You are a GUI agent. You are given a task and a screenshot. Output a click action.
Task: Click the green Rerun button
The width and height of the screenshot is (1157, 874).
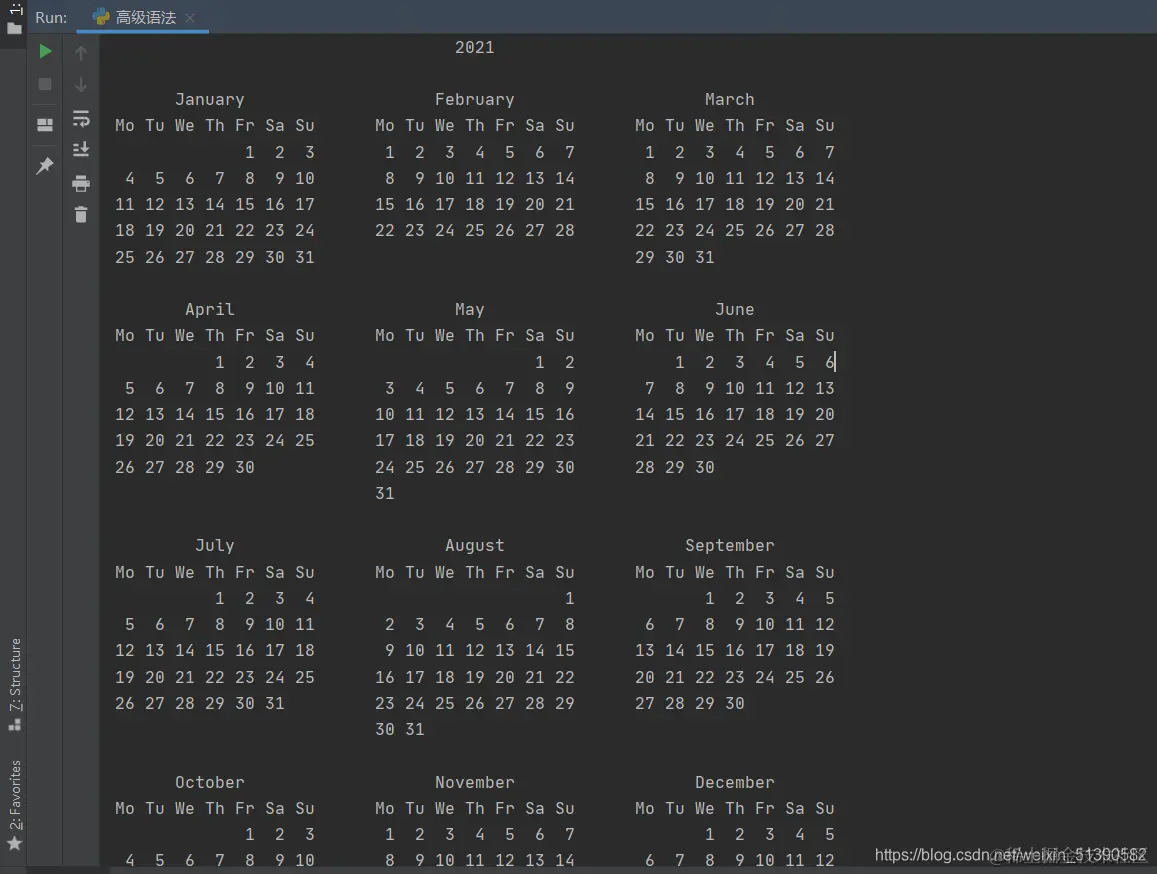pos(45,52)
